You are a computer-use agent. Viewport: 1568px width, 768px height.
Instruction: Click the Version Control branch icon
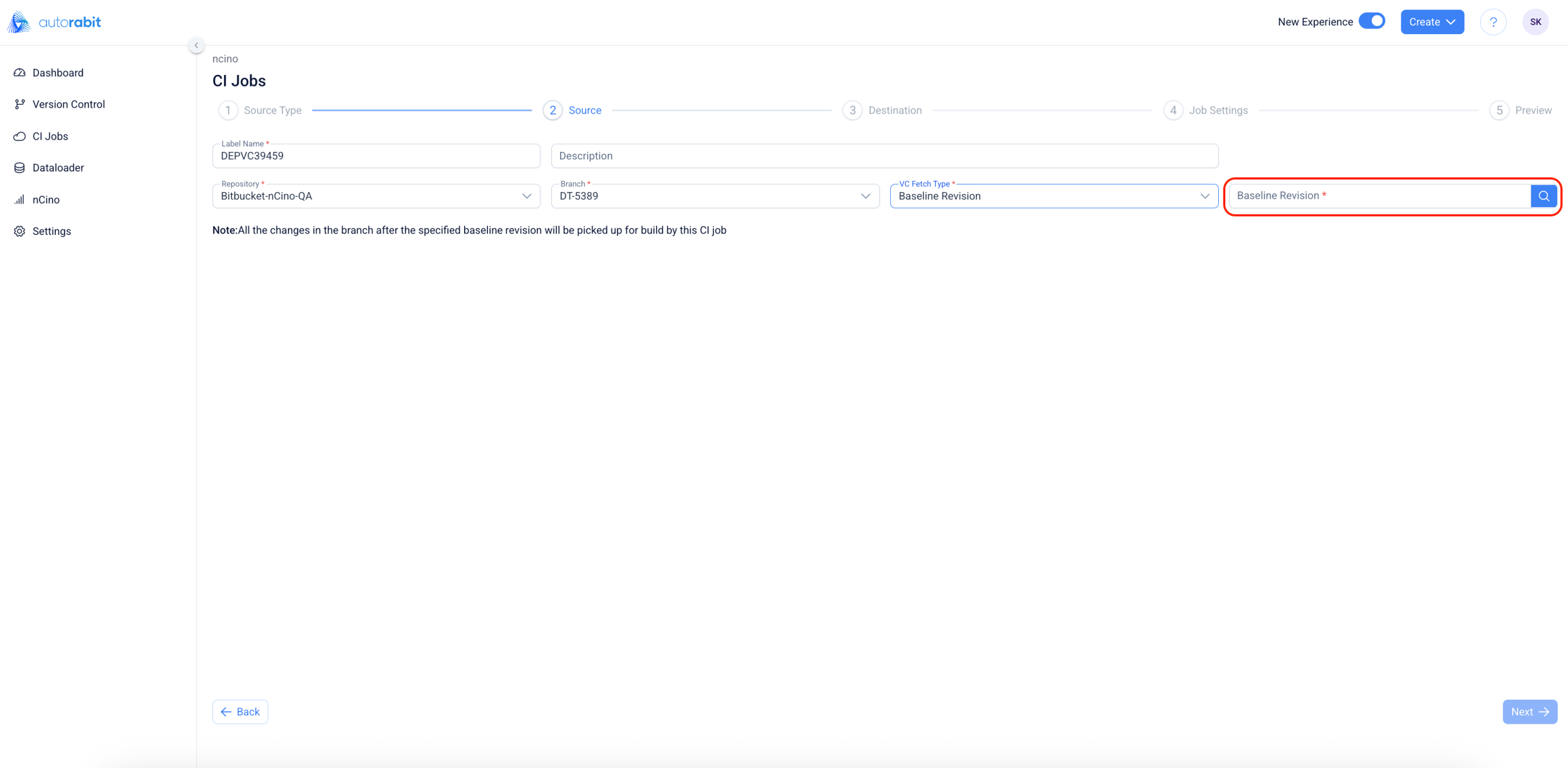[20, 104]
